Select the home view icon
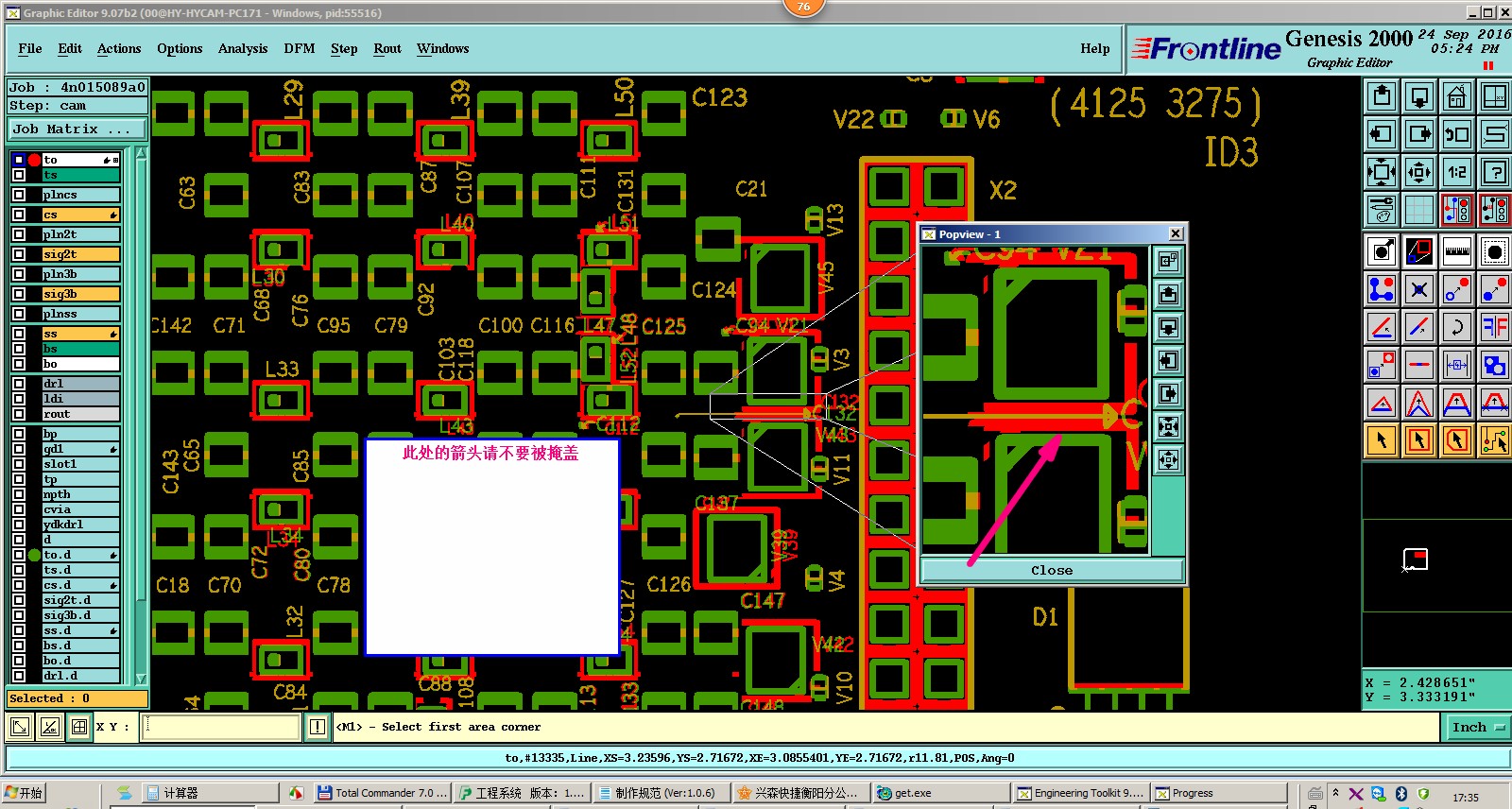 1457,96
